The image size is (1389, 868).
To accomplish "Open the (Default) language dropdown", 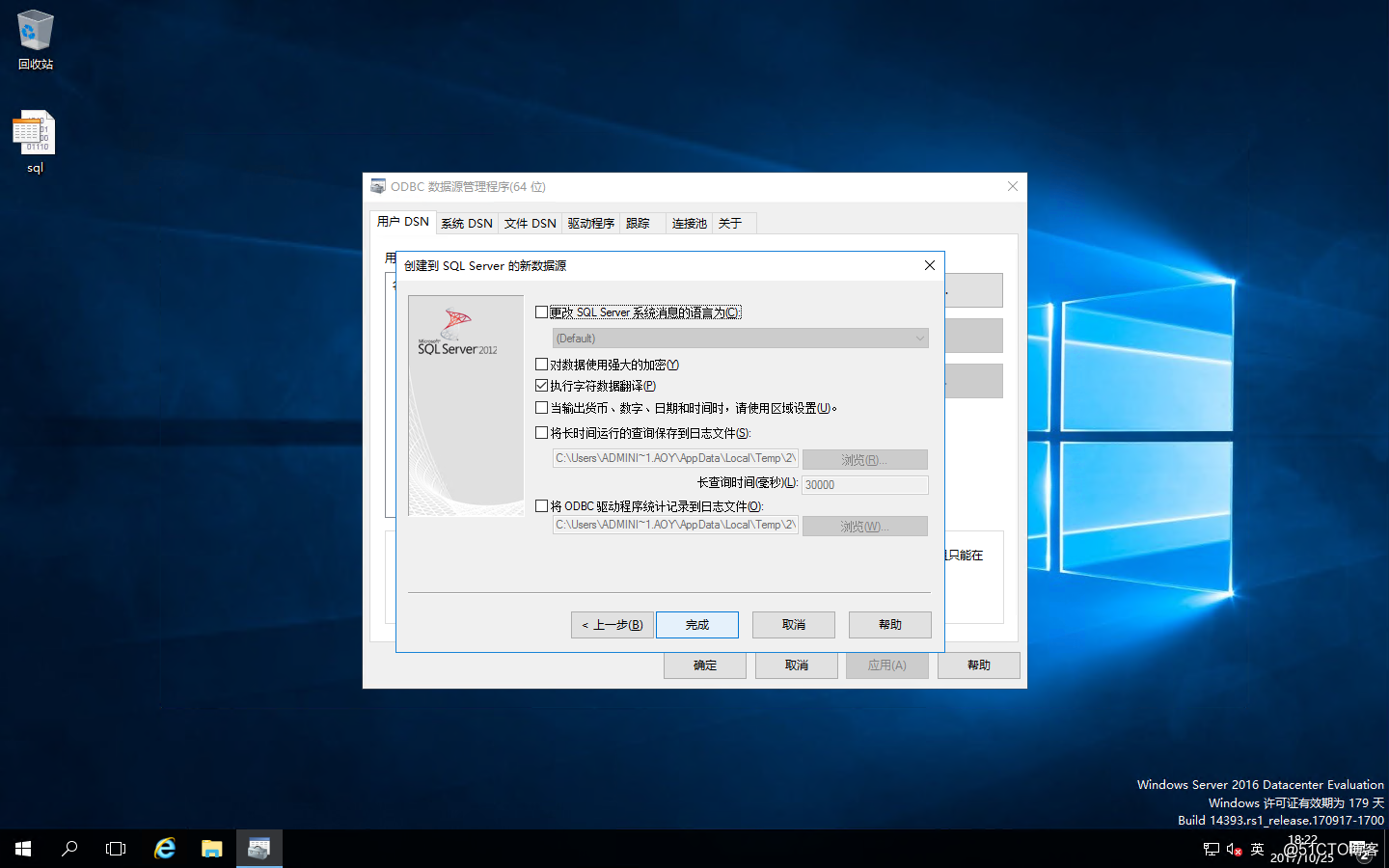I will (740, 338).
